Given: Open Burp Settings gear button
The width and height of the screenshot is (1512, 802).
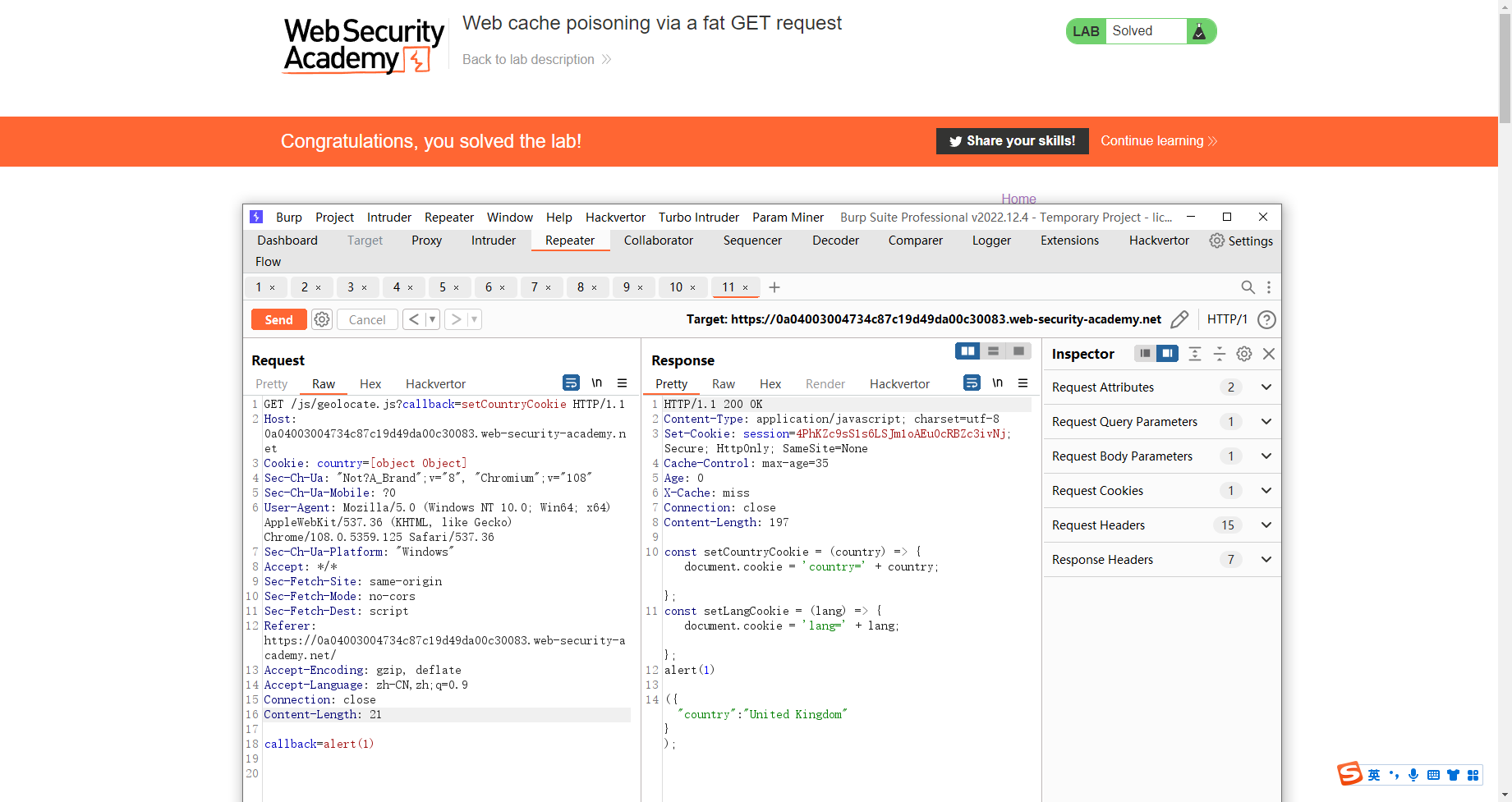Looking at the screenshot, I should tap(1241, 241).
